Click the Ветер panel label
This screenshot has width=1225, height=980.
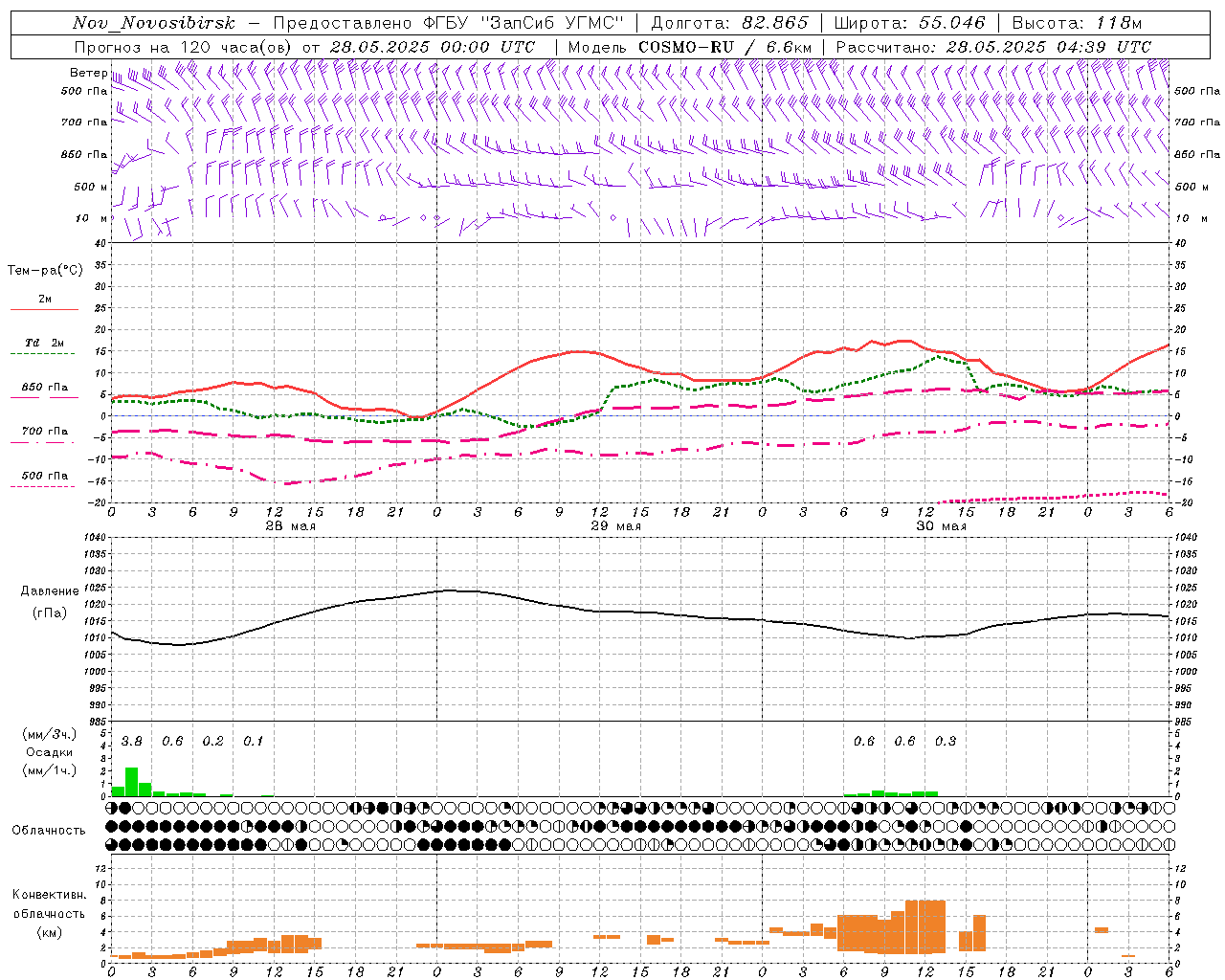(x=88, y=73)
